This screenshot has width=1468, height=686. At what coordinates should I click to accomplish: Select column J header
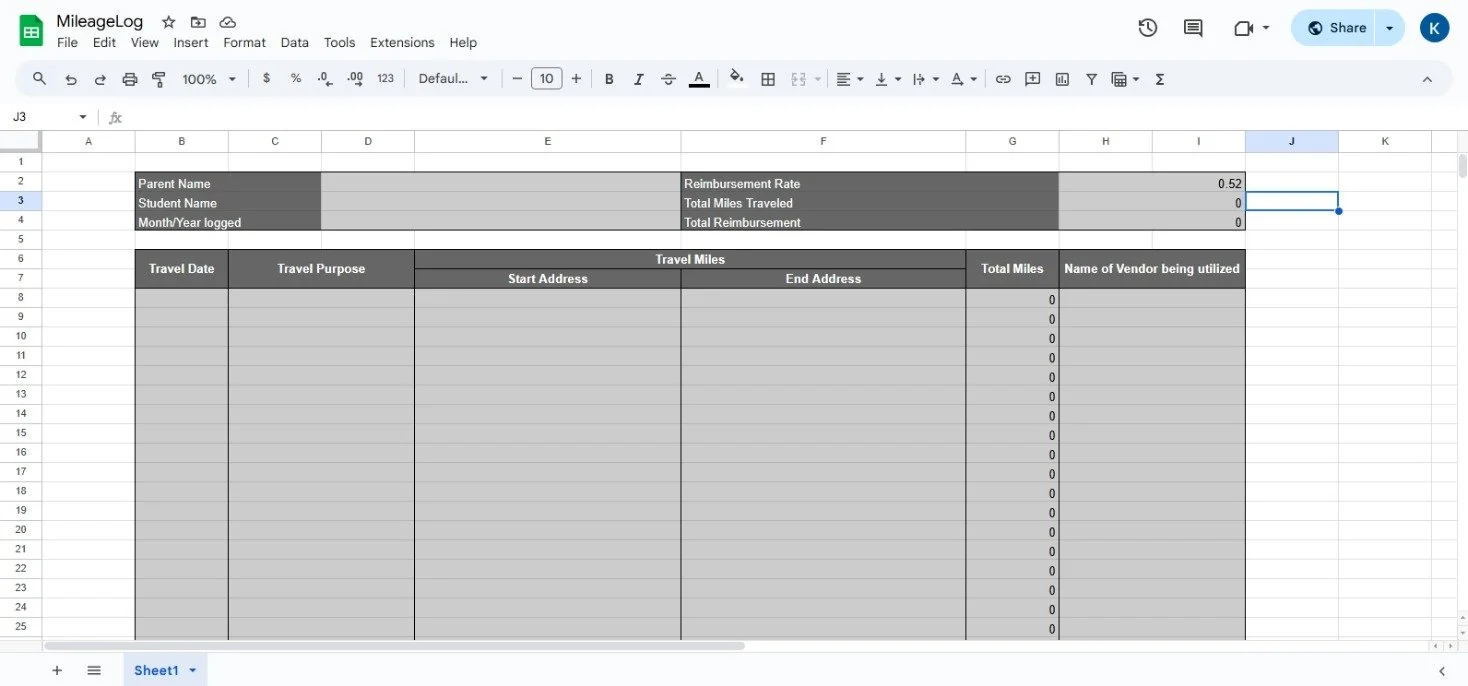(1292, 141)
